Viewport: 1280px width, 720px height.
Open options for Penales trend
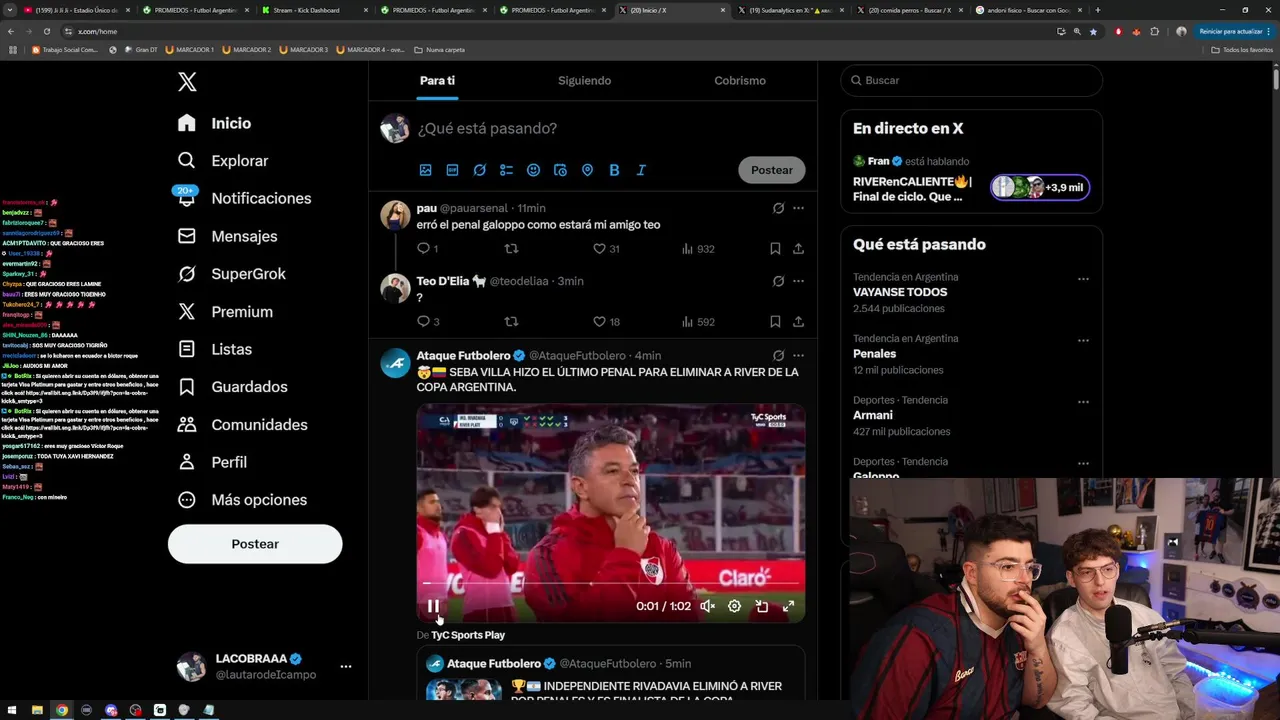point(1083,341)
